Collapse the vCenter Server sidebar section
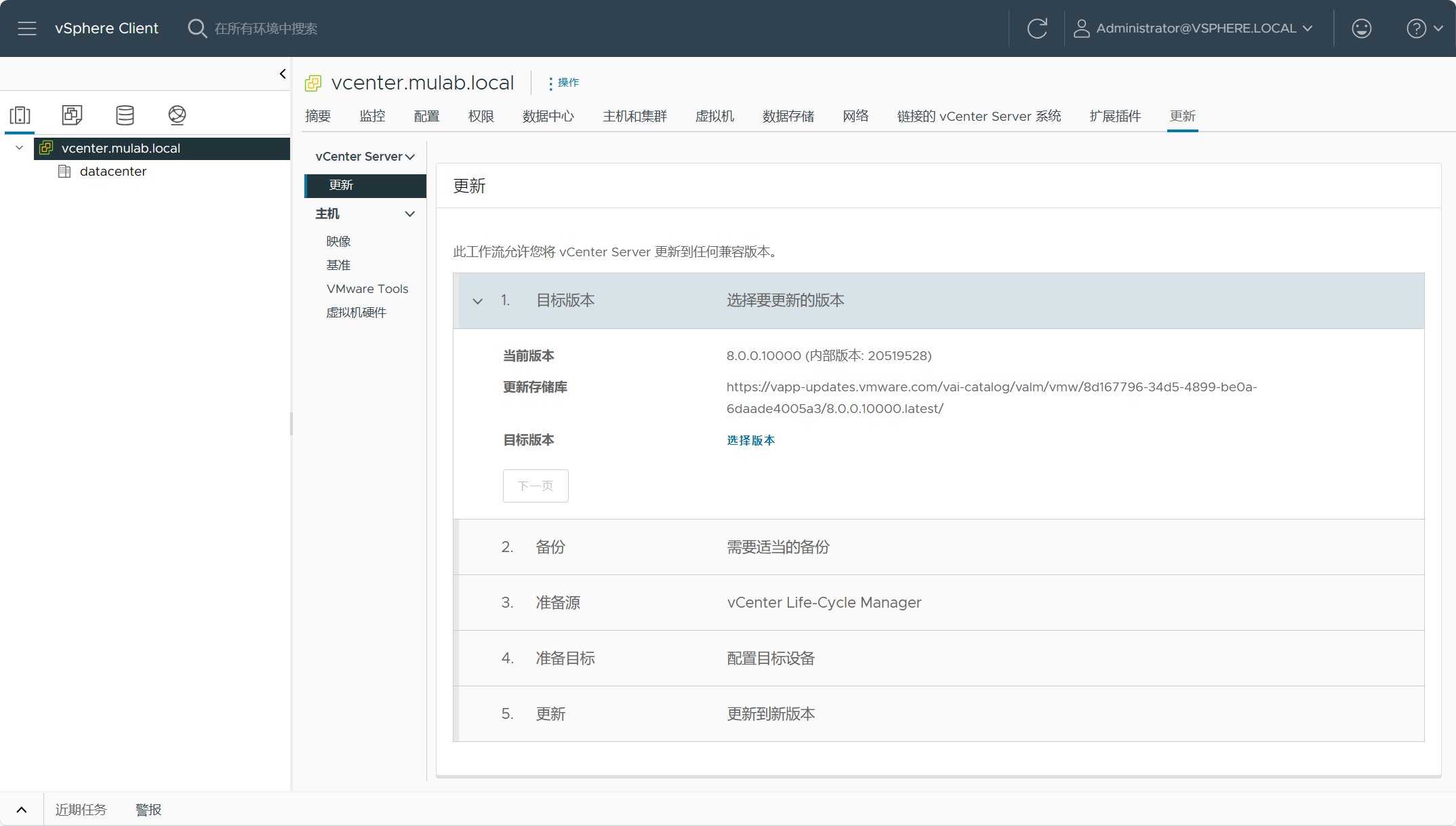The width and height of the screenshot is (1456, 826). [410, 157]
